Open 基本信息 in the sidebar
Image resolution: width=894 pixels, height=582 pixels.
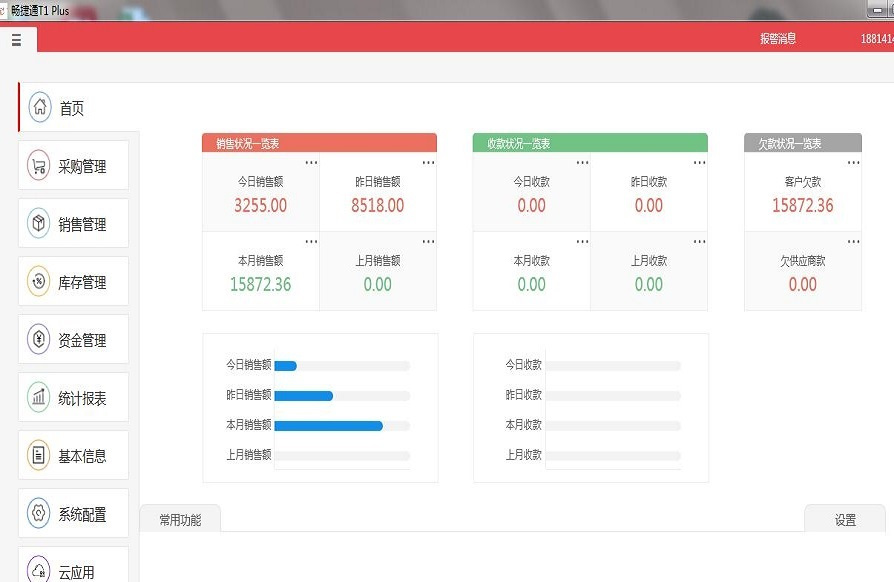click(x=74, y=455)
